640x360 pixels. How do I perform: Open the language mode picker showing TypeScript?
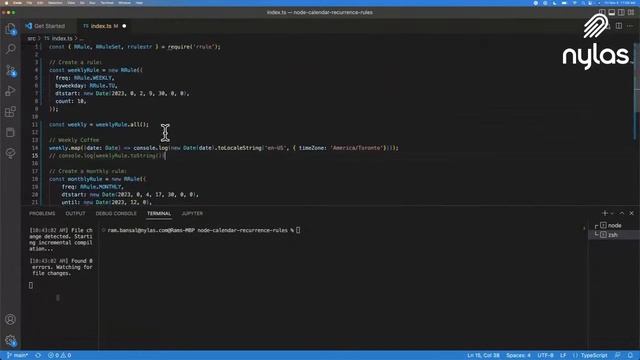click(x=594, y=355)
